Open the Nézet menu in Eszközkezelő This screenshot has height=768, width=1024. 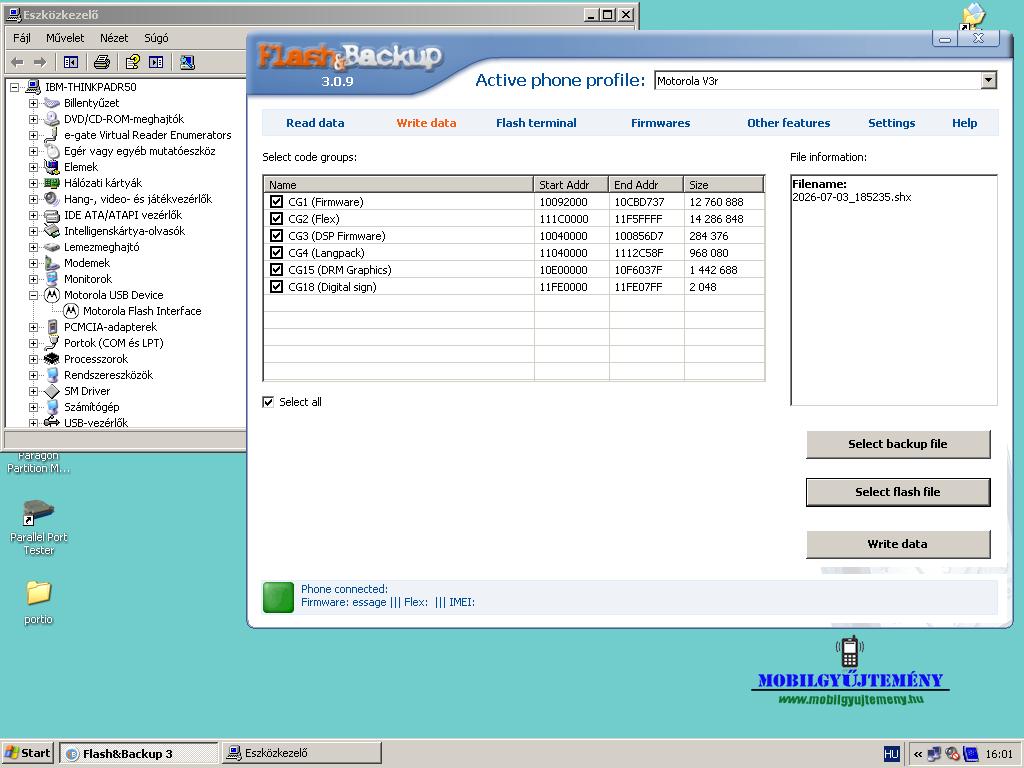coord(114,38)
